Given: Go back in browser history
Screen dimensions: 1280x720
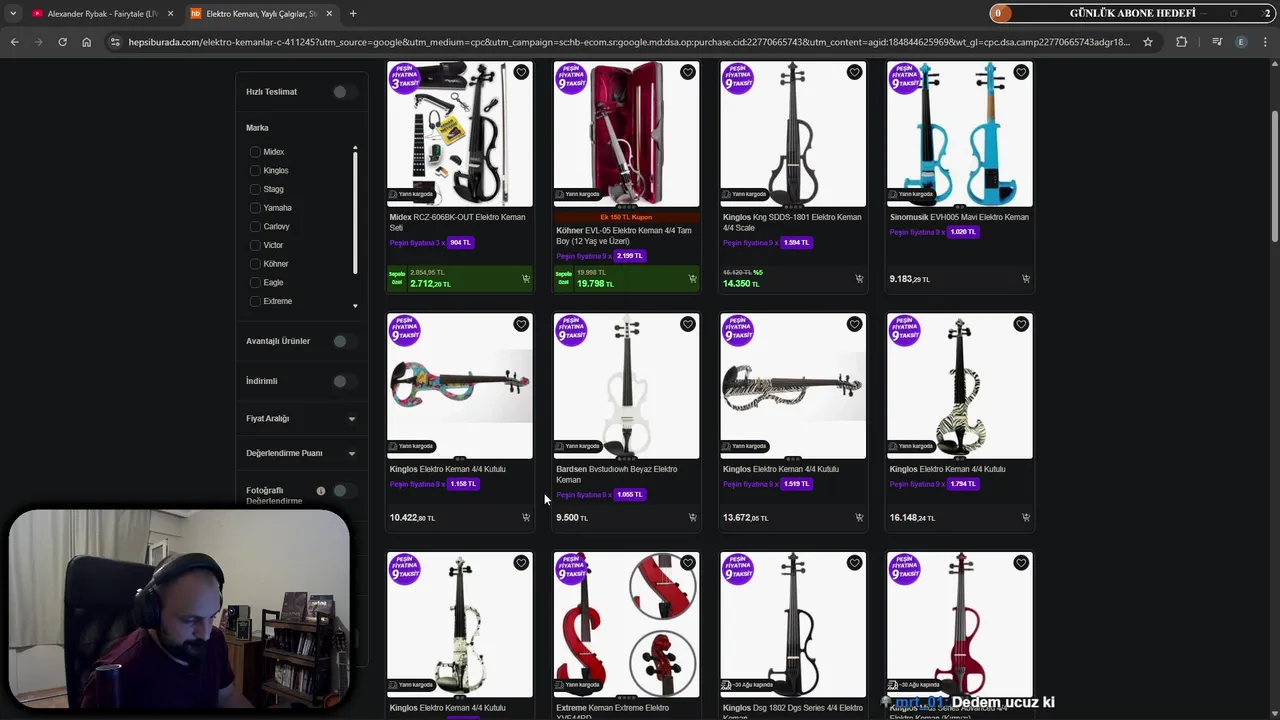Looking at the screenshot, I should click(14, 42).
